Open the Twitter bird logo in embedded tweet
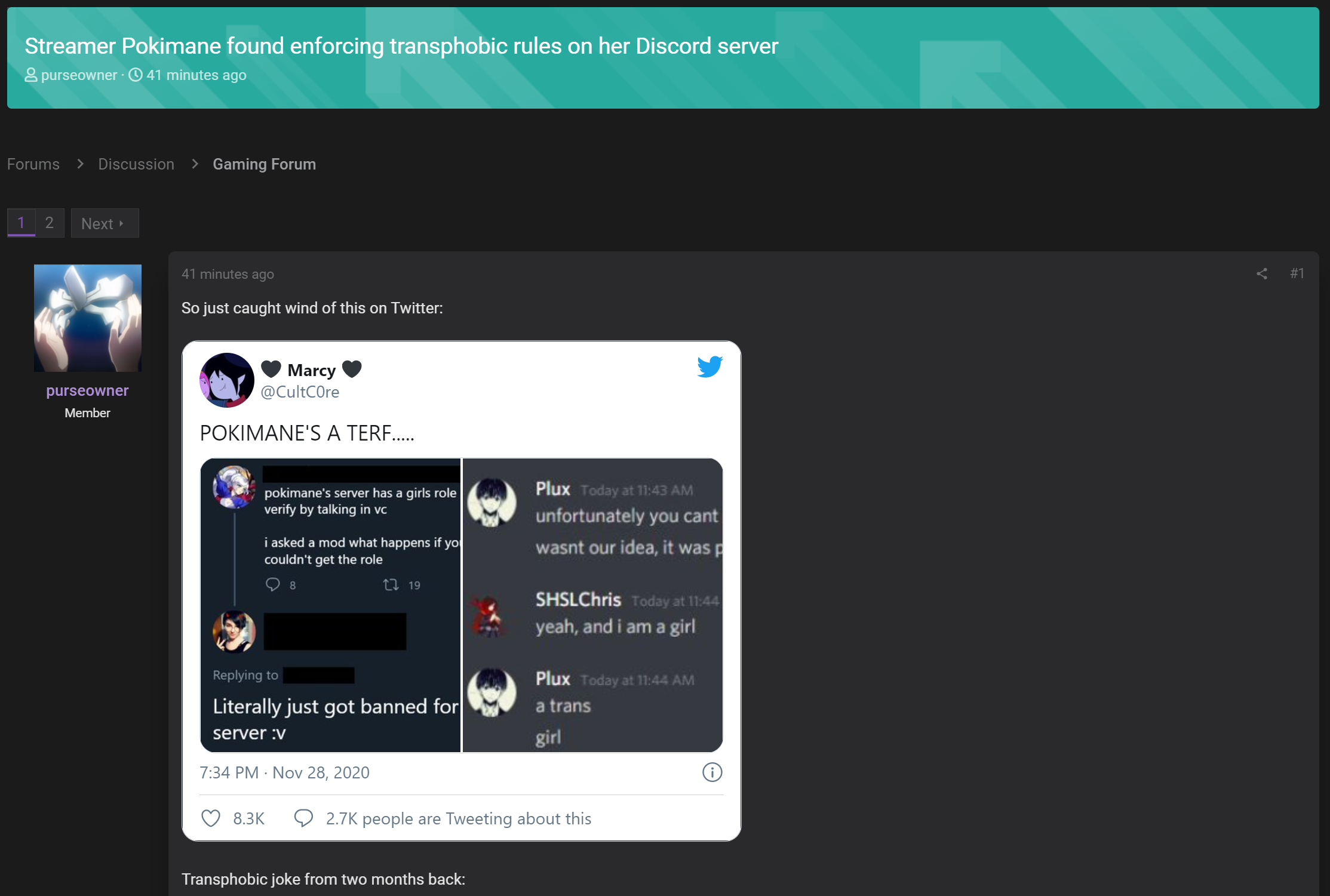 click(709, 367)
